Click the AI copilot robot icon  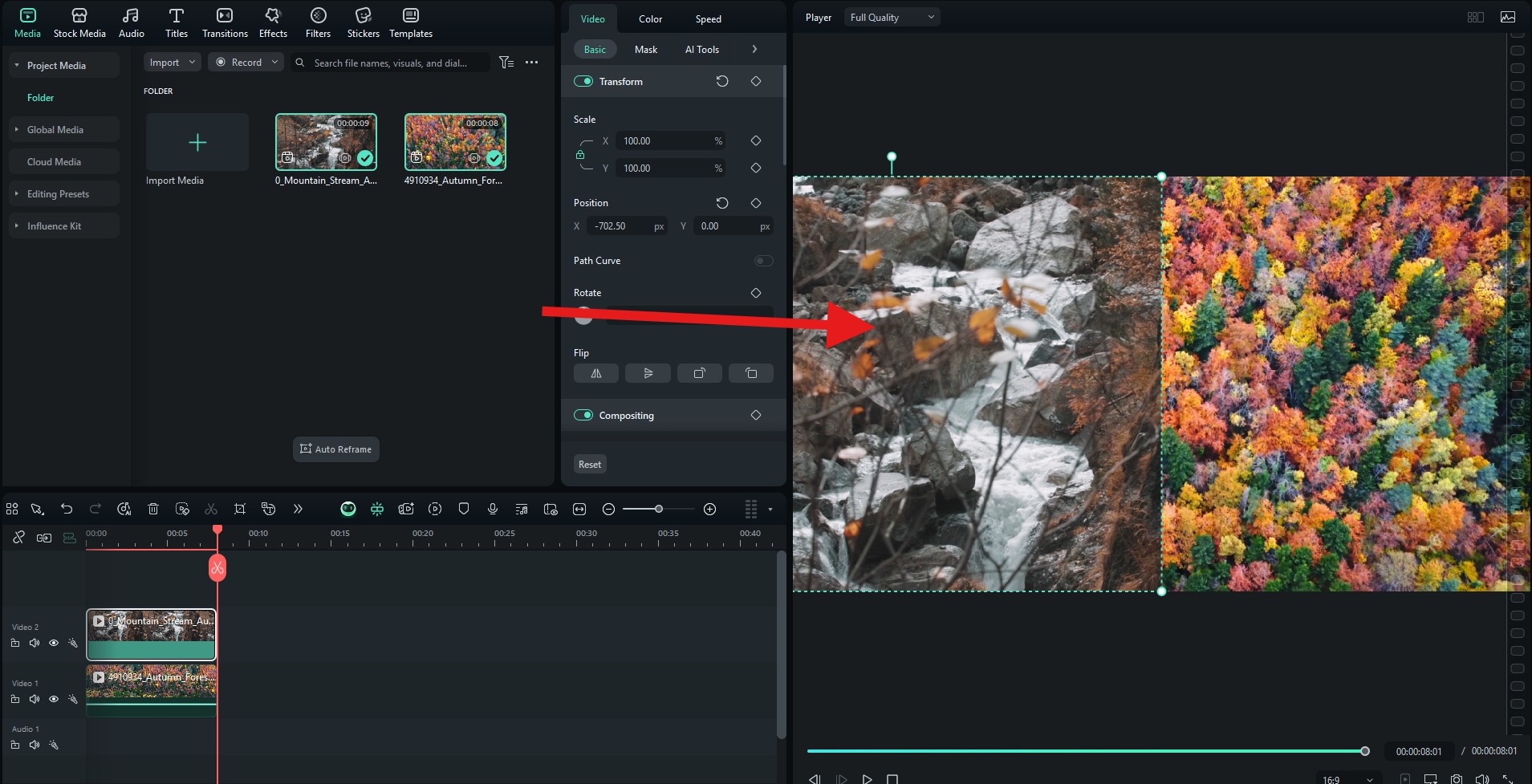pos(347,509)
